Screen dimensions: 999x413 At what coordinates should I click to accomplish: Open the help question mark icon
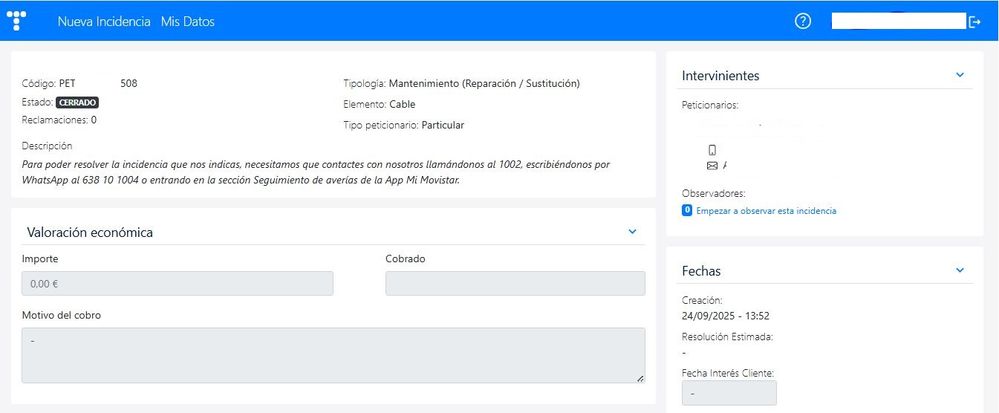[802, 21]
